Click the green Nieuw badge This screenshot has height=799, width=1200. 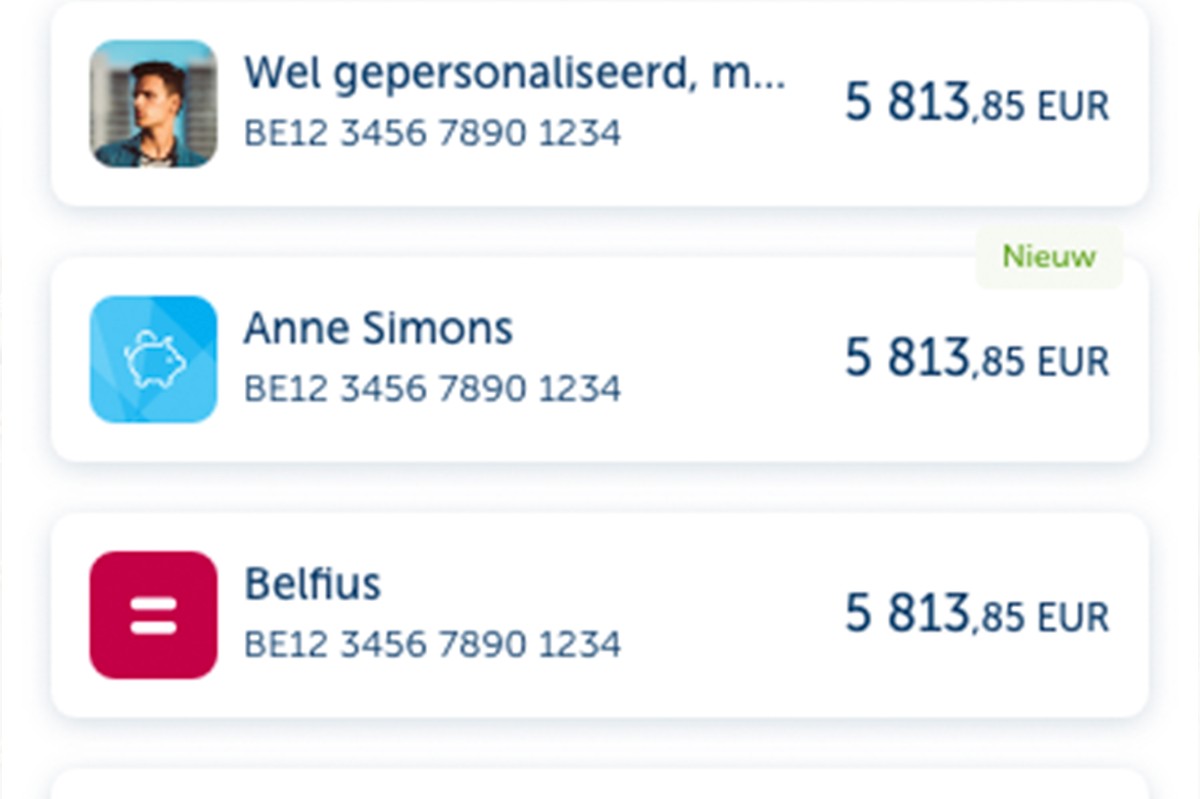(1048, 256)
